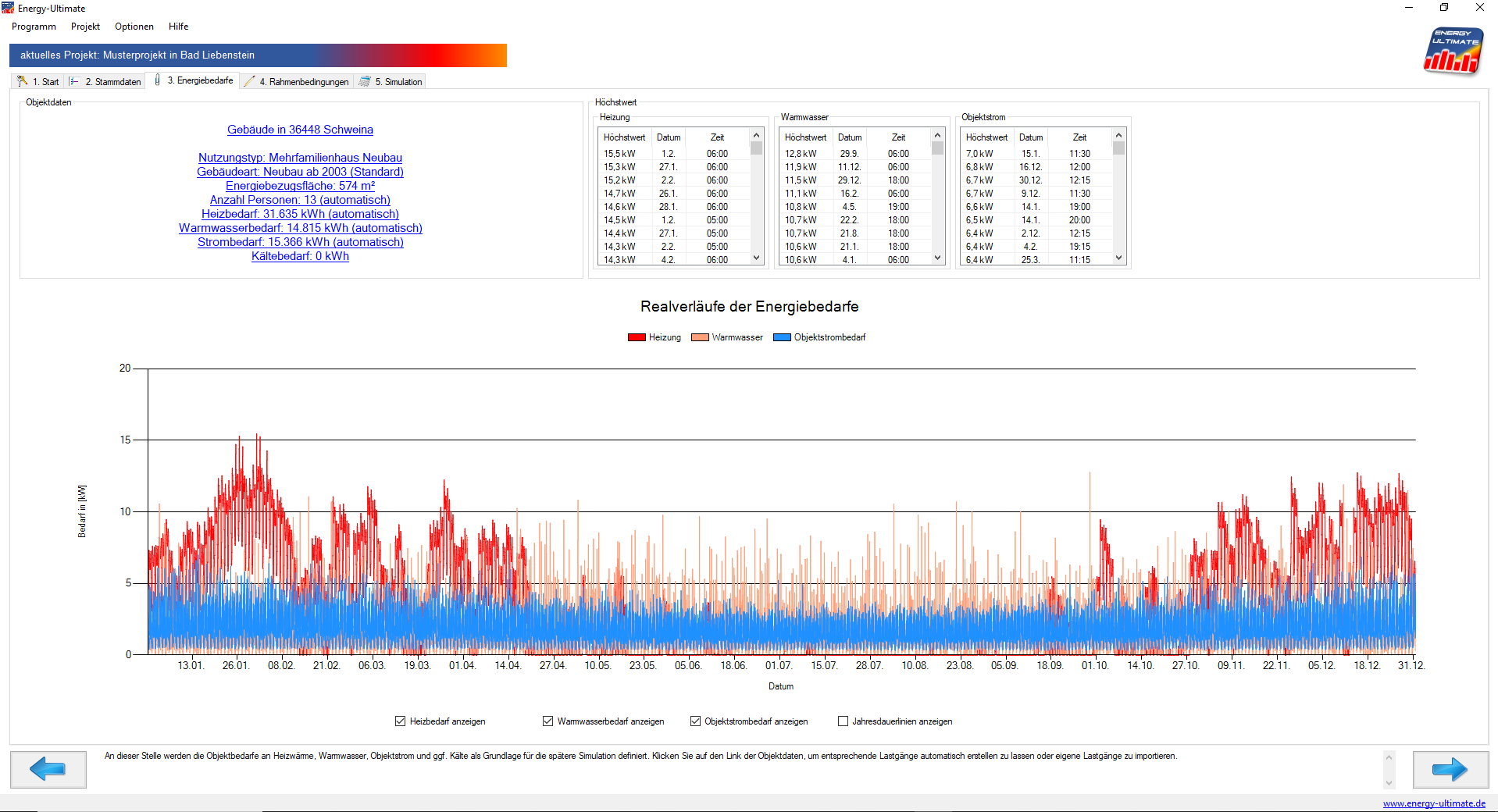Click the blue back arrow button
The height and width of the screenshot is (812, 1498).
(x=48, y=769)
